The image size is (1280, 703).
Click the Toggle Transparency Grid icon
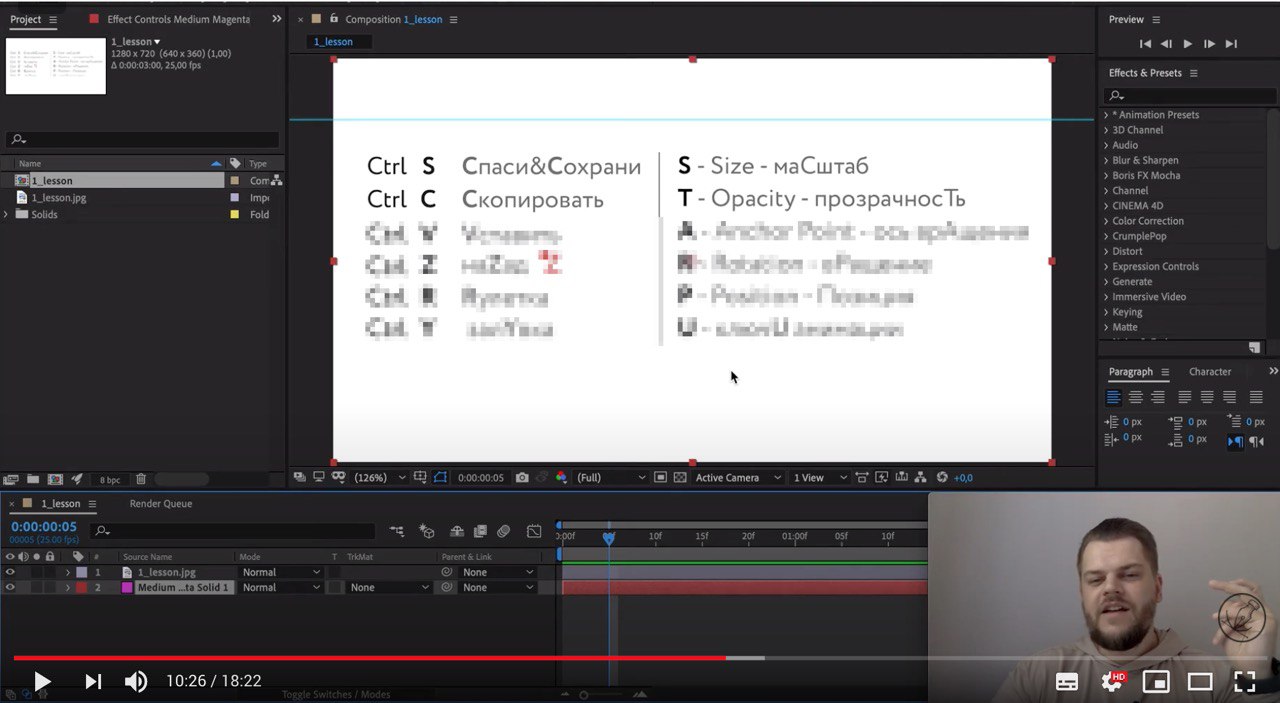coord(680,478)
